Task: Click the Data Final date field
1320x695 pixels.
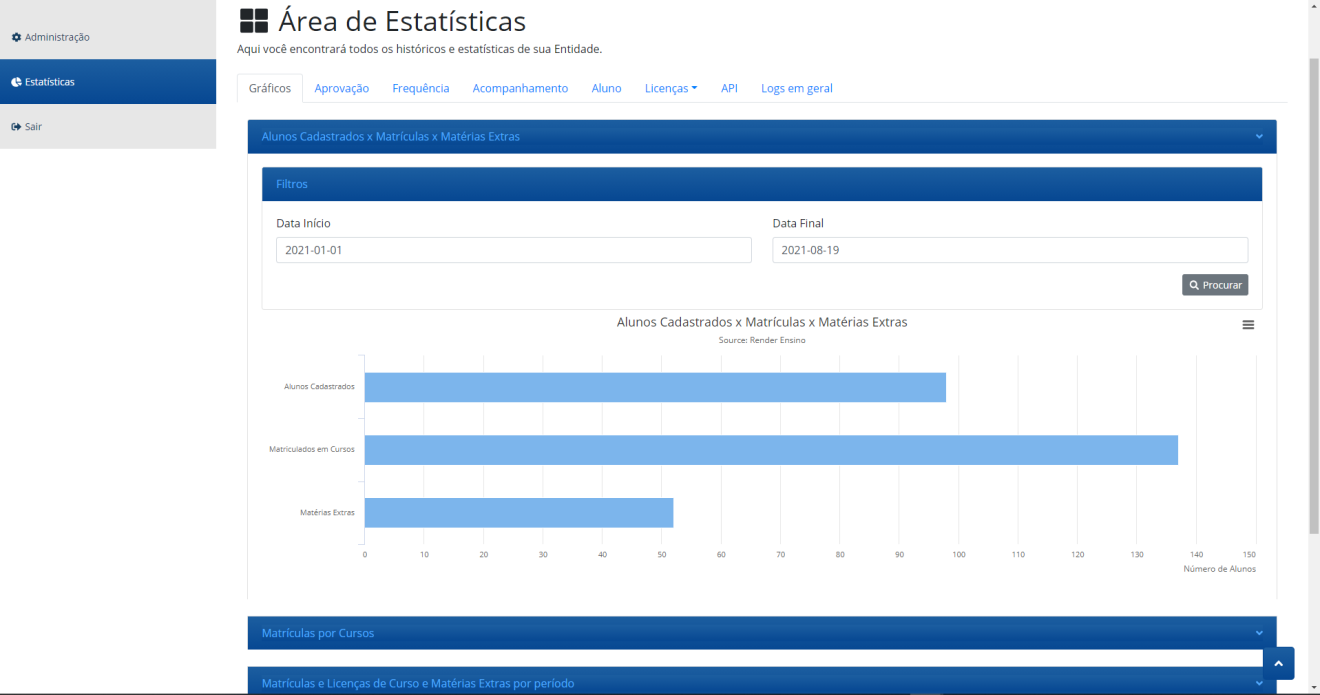Action: 1009,249
